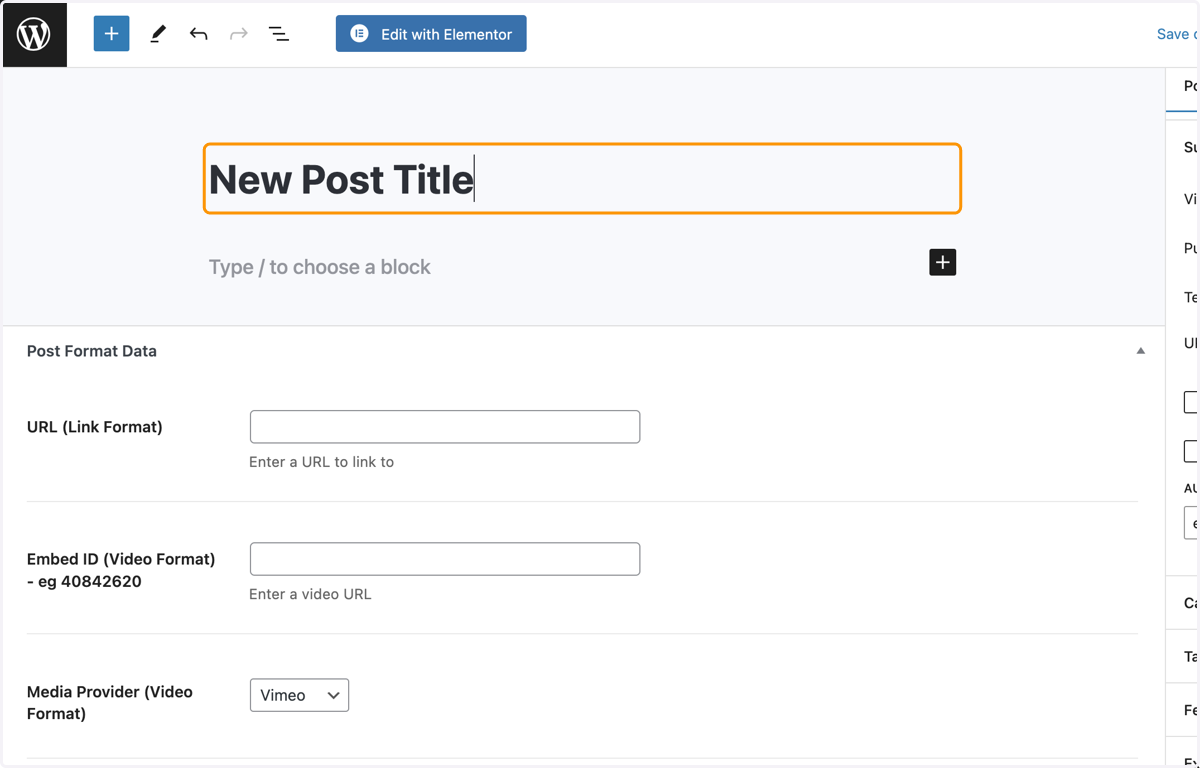Click the Embed ID video input field
This screenshot has width=1200, height=768.
(x=445, y=559)
